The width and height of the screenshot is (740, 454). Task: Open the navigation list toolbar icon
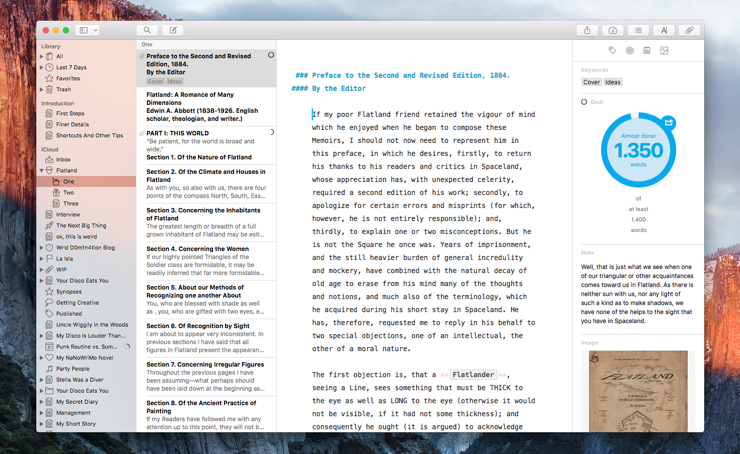tap(638, 30)
